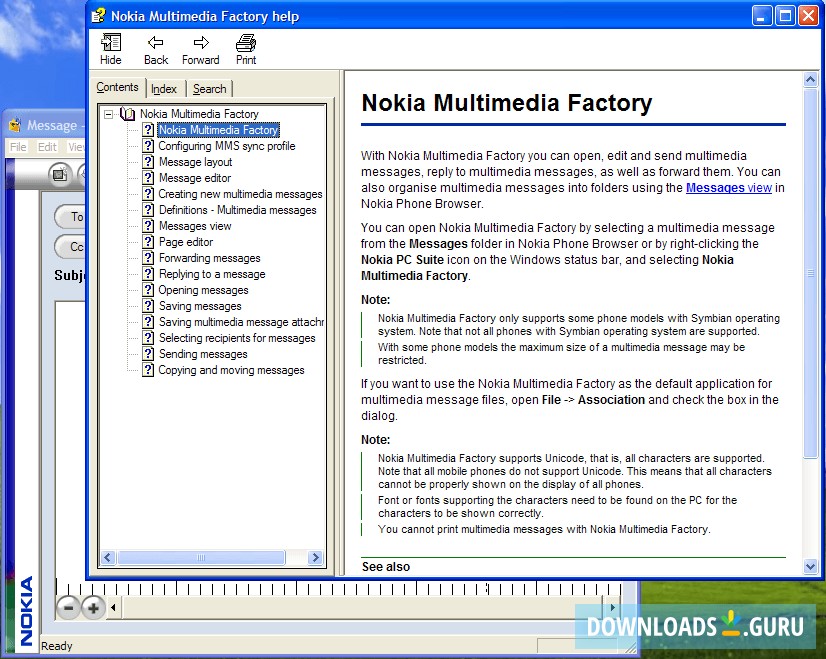Click the book icon for Nokia Multimedia Factory
Viewport: 826px width, 659px height.
(x=127, y=114)
